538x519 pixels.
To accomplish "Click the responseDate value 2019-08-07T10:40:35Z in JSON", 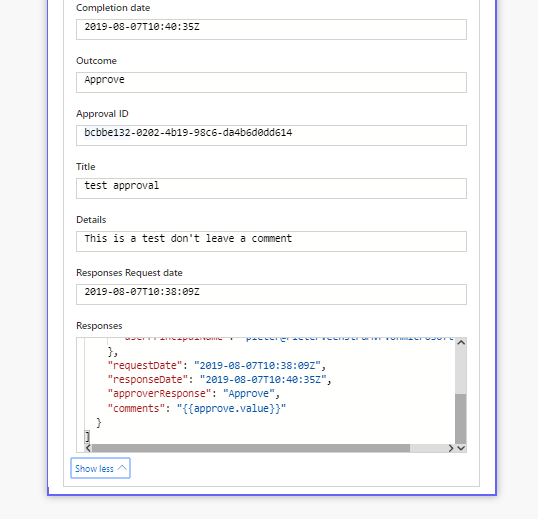I will [x=263, y=380].
